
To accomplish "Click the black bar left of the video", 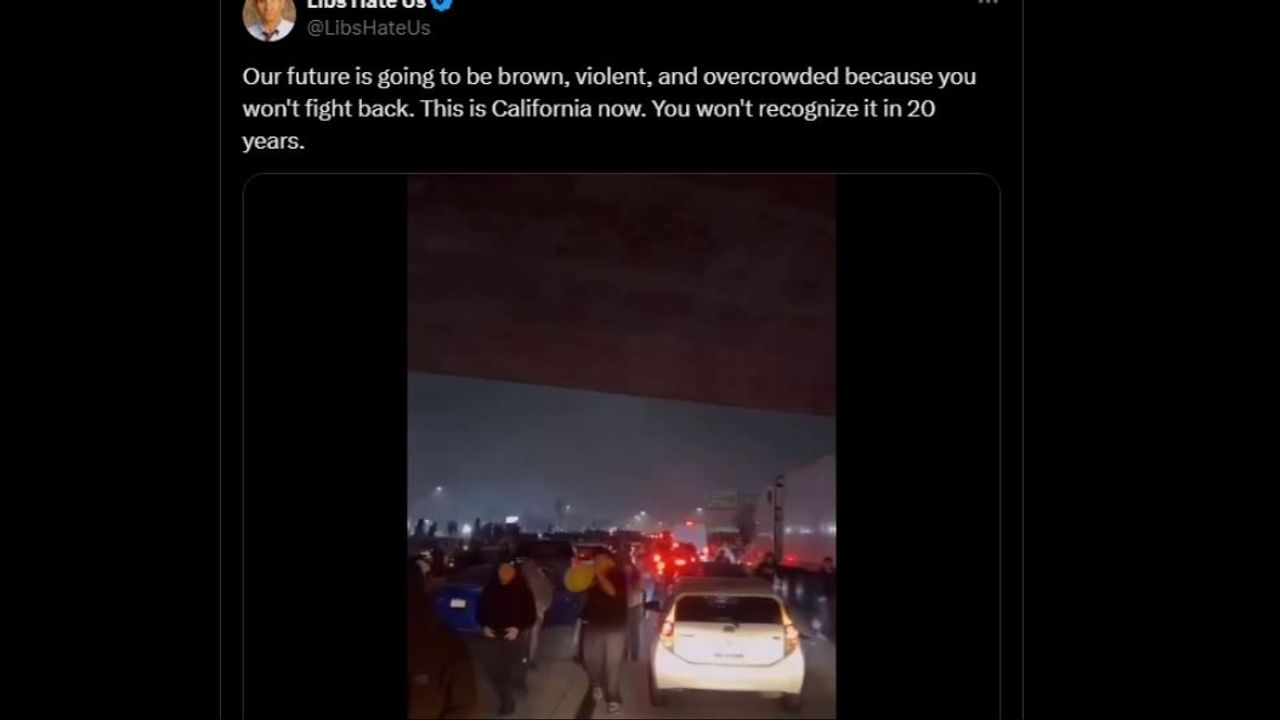I will click(x=325, y=447).
